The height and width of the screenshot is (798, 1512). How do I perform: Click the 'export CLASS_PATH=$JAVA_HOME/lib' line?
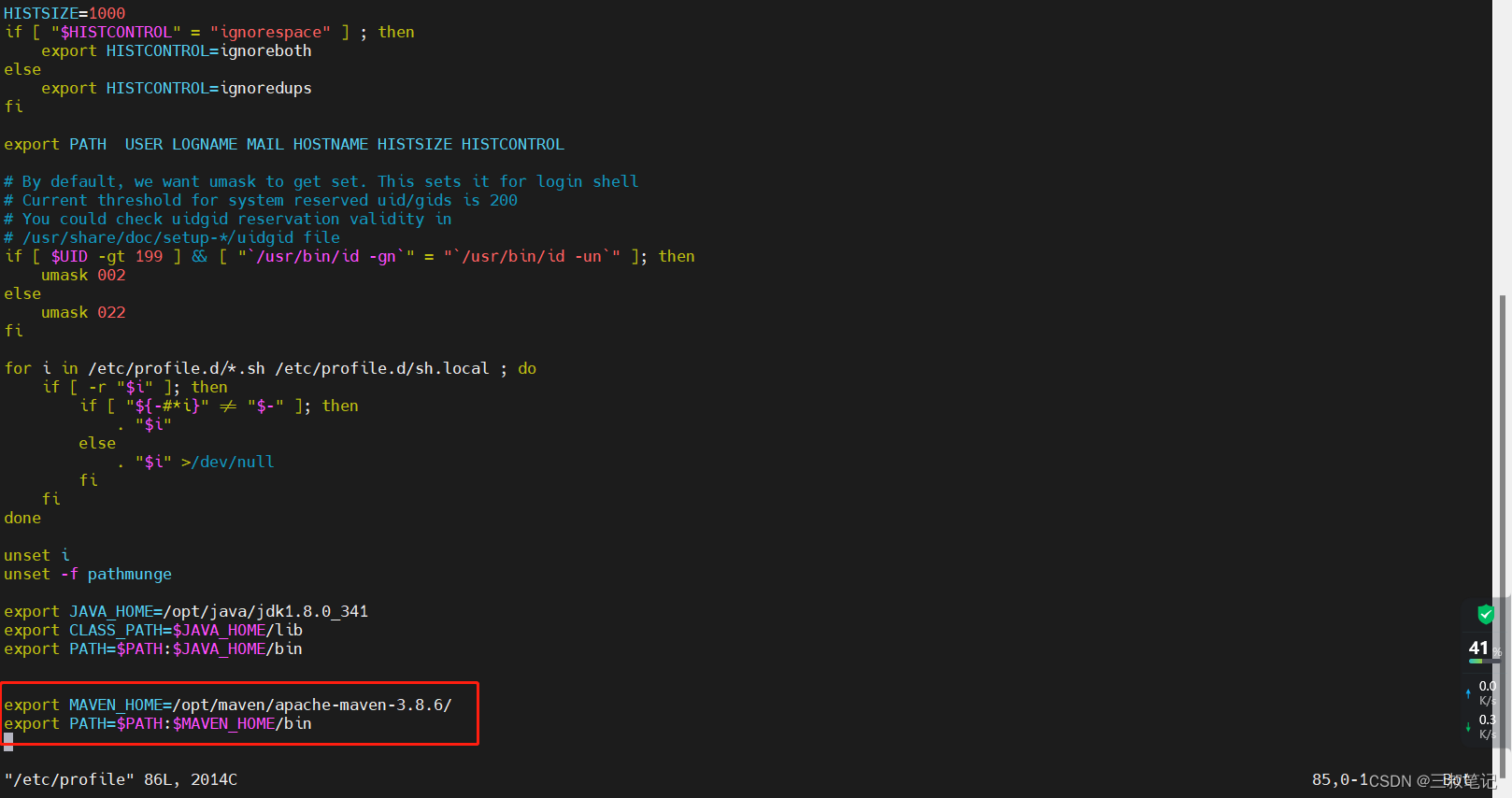point(153,630)
